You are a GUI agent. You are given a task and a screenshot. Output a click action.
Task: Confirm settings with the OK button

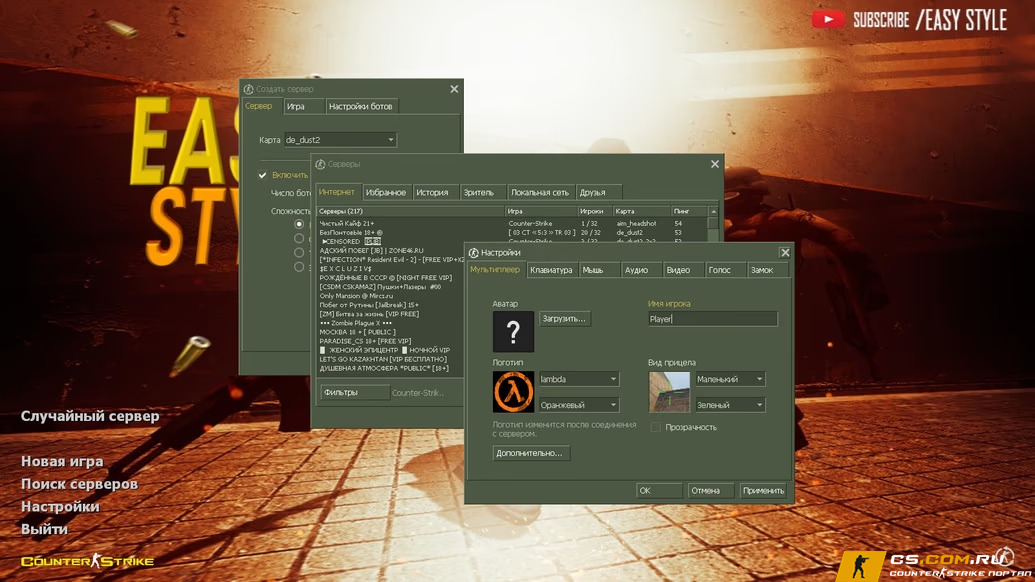(x=659, y=490)
